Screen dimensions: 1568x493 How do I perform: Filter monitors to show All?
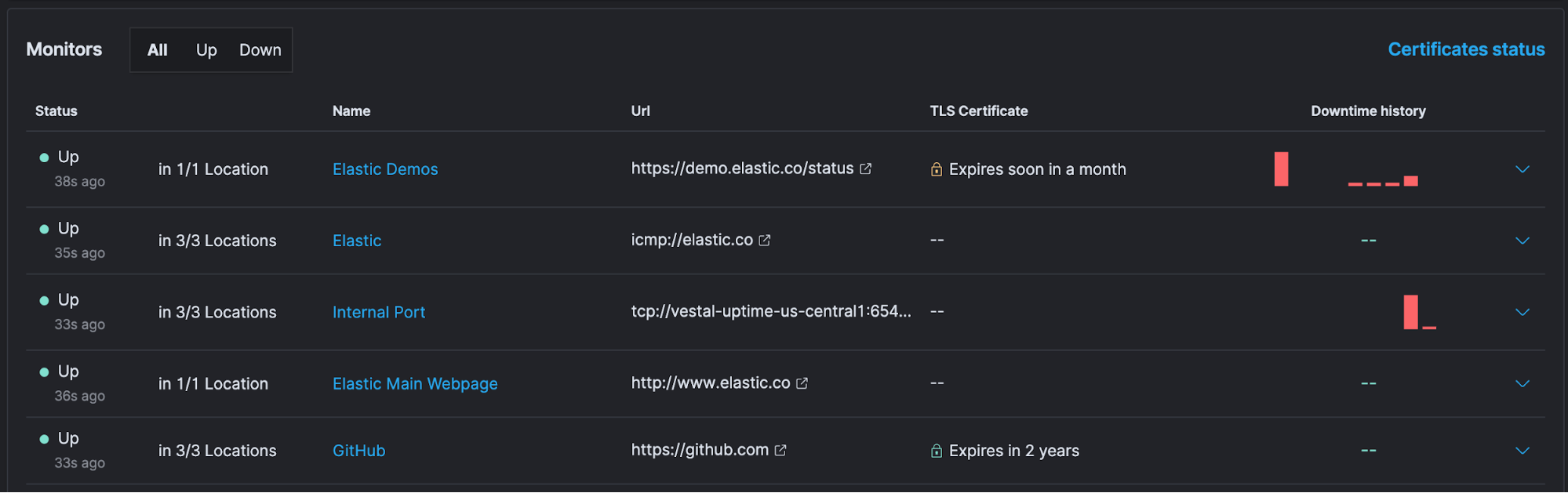[x=158, y=50]
